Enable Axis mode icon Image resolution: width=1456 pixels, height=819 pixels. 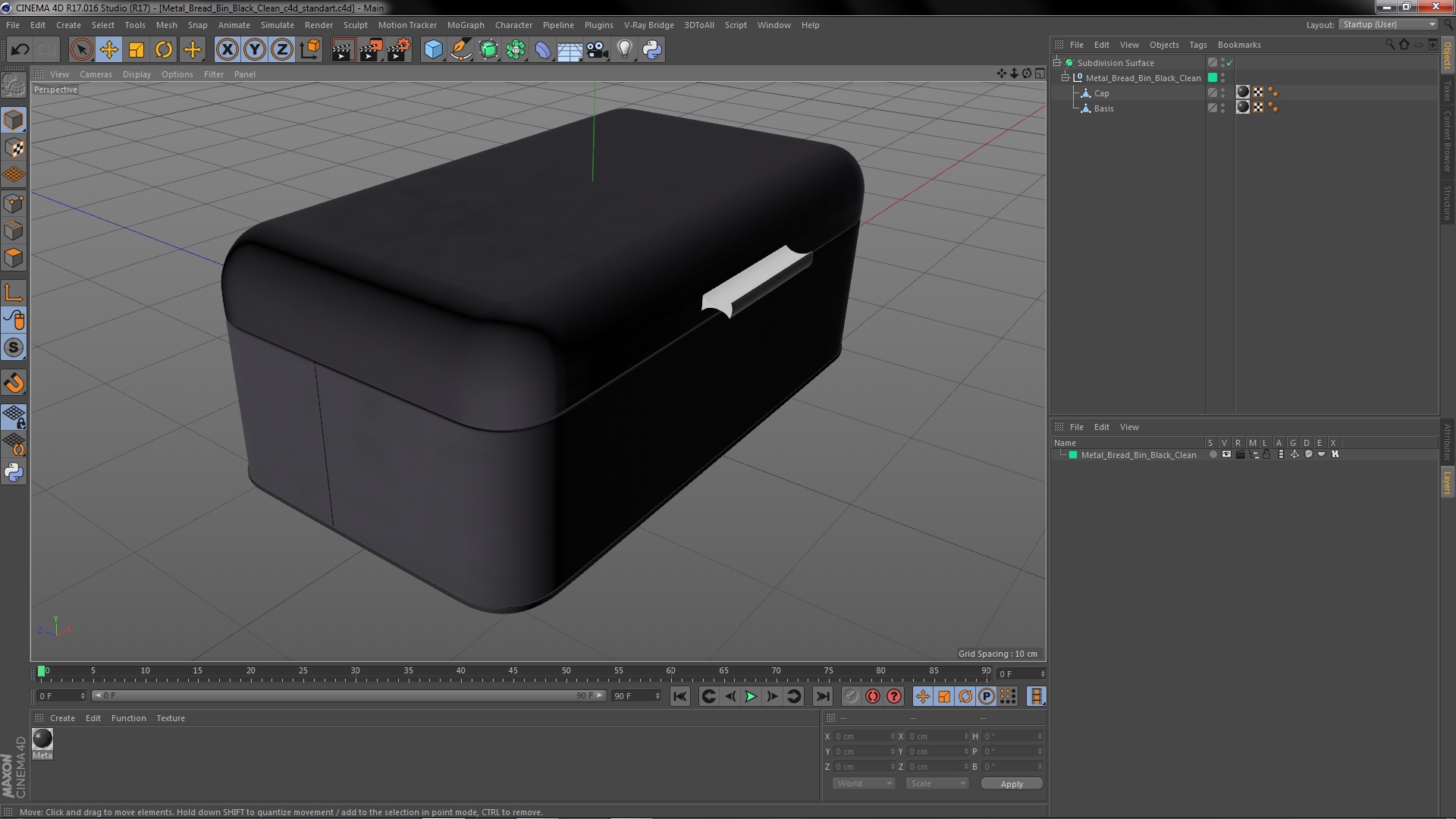(x=14, y=293)
